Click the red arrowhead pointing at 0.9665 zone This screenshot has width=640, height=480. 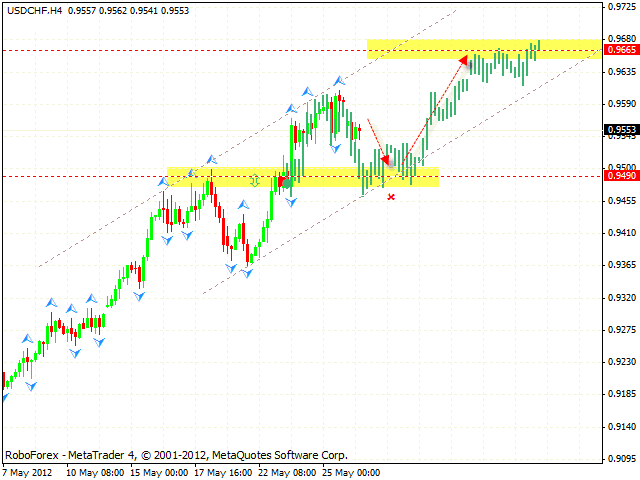463,61
